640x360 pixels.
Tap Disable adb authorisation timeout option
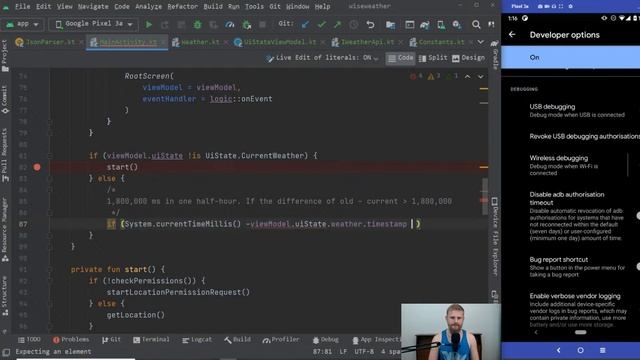[x=577, y=216]
